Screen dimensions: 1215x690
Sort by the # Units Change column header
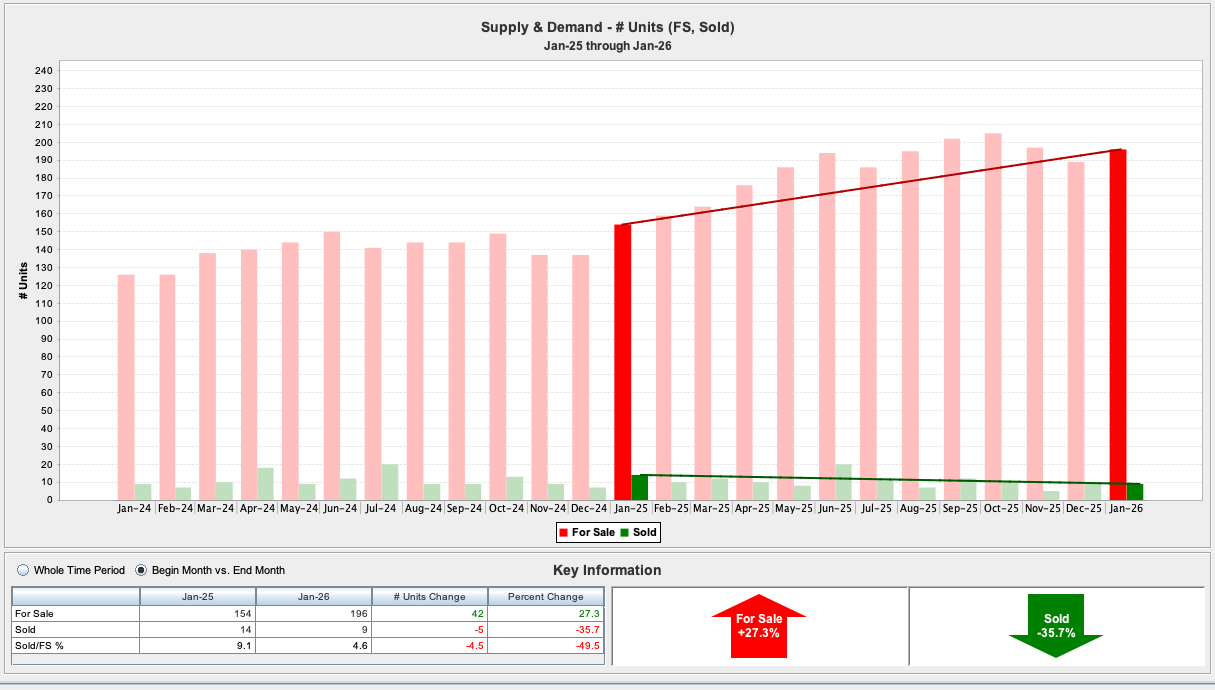pyautogui.click(x=430, y=597)
